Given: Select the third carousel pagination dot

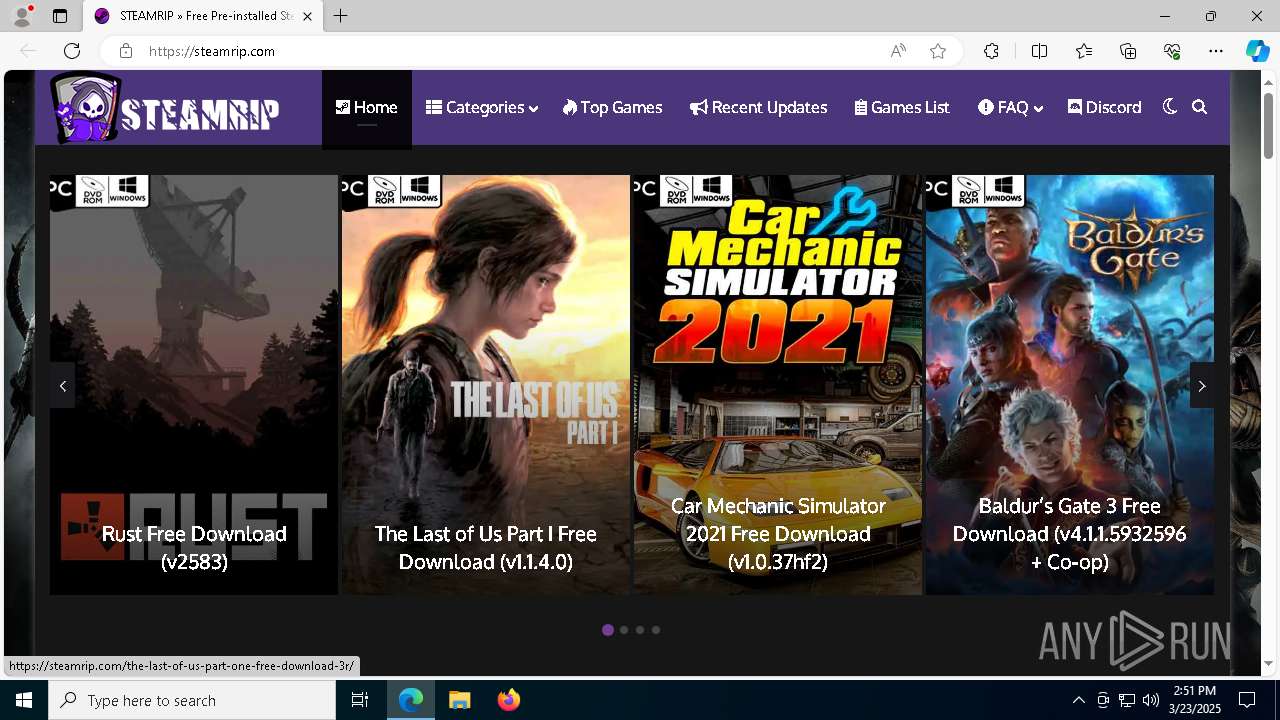Looking at the screenshot, I should point(640,630).
